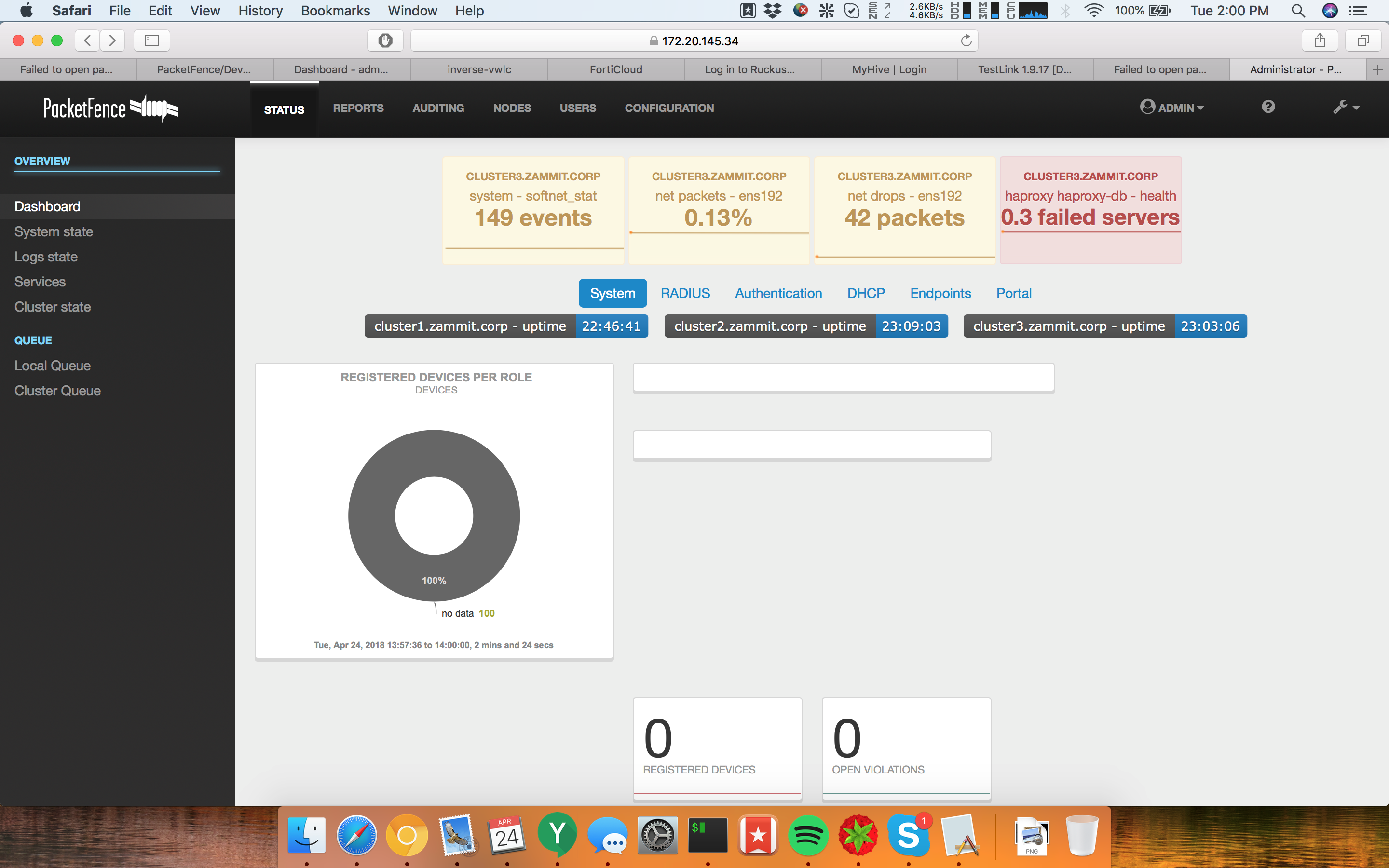Image resolution: width=1389 pixels, height=868 pixels.
Task: Open the help question mark icon
Action: [1268, 107]
